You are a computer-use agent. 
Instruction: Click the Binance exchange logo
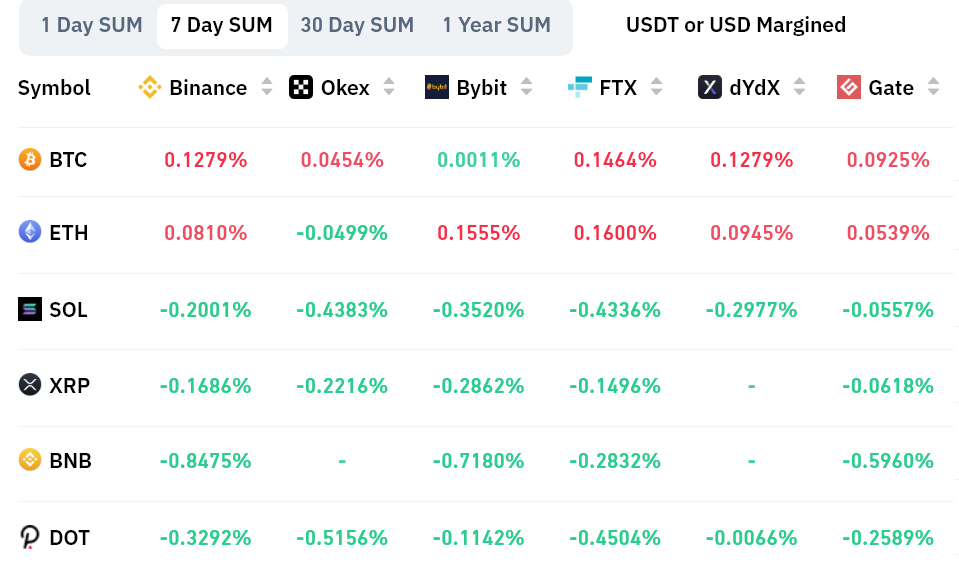point(150,88)
